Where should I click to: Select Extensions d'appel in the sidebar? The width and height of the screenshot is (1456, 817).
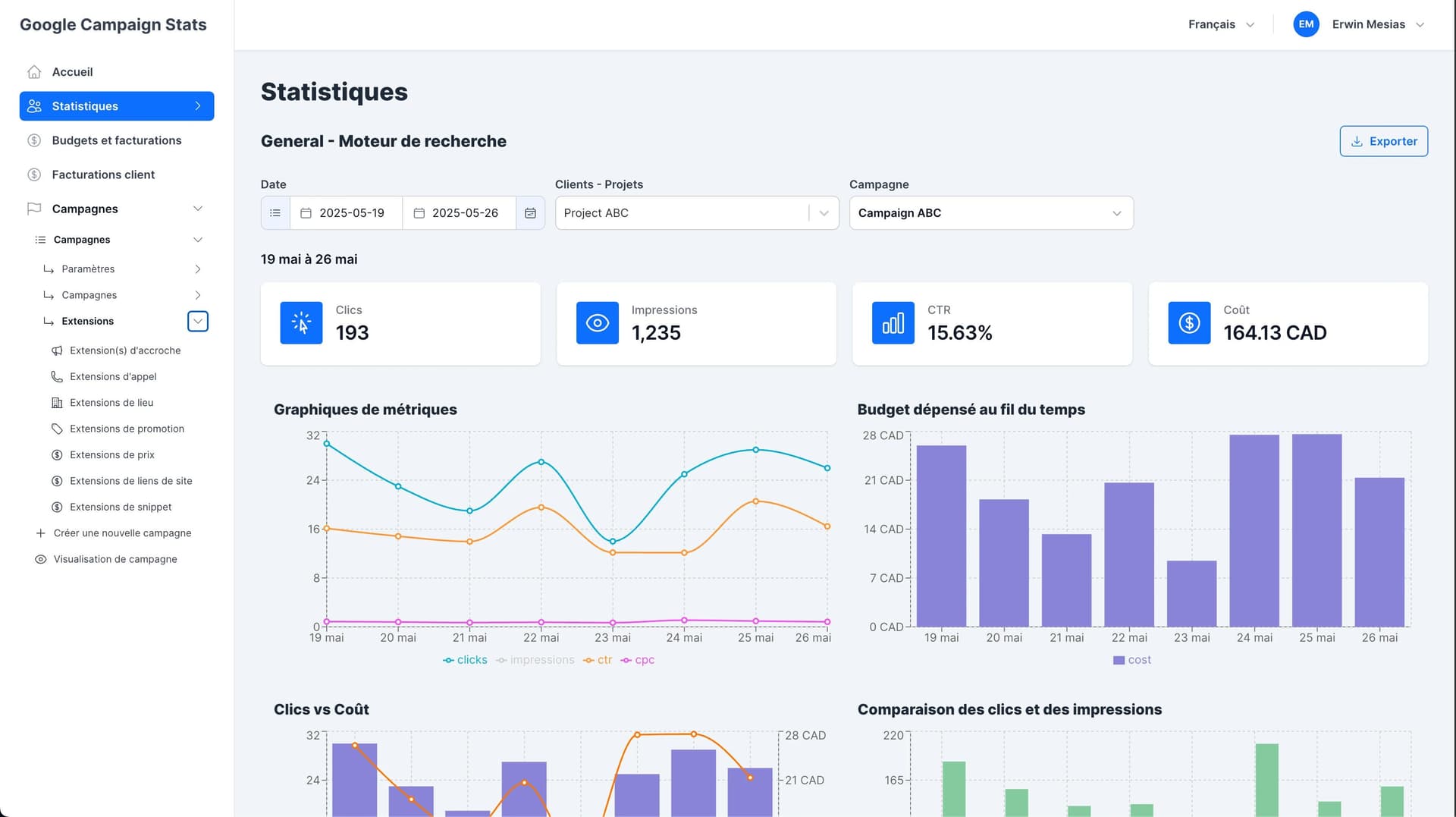(x=113, y=376)
